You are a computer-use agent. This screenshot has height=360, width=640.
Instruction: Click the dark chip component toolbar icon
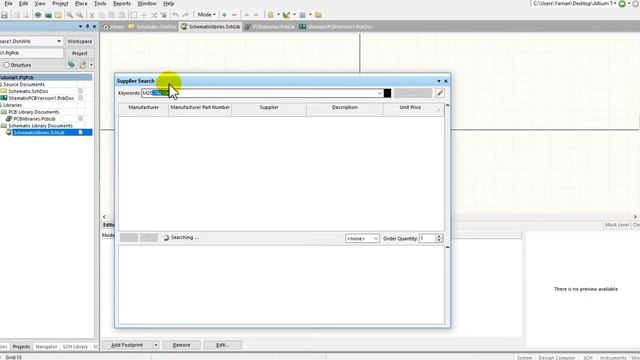[38, 15]
